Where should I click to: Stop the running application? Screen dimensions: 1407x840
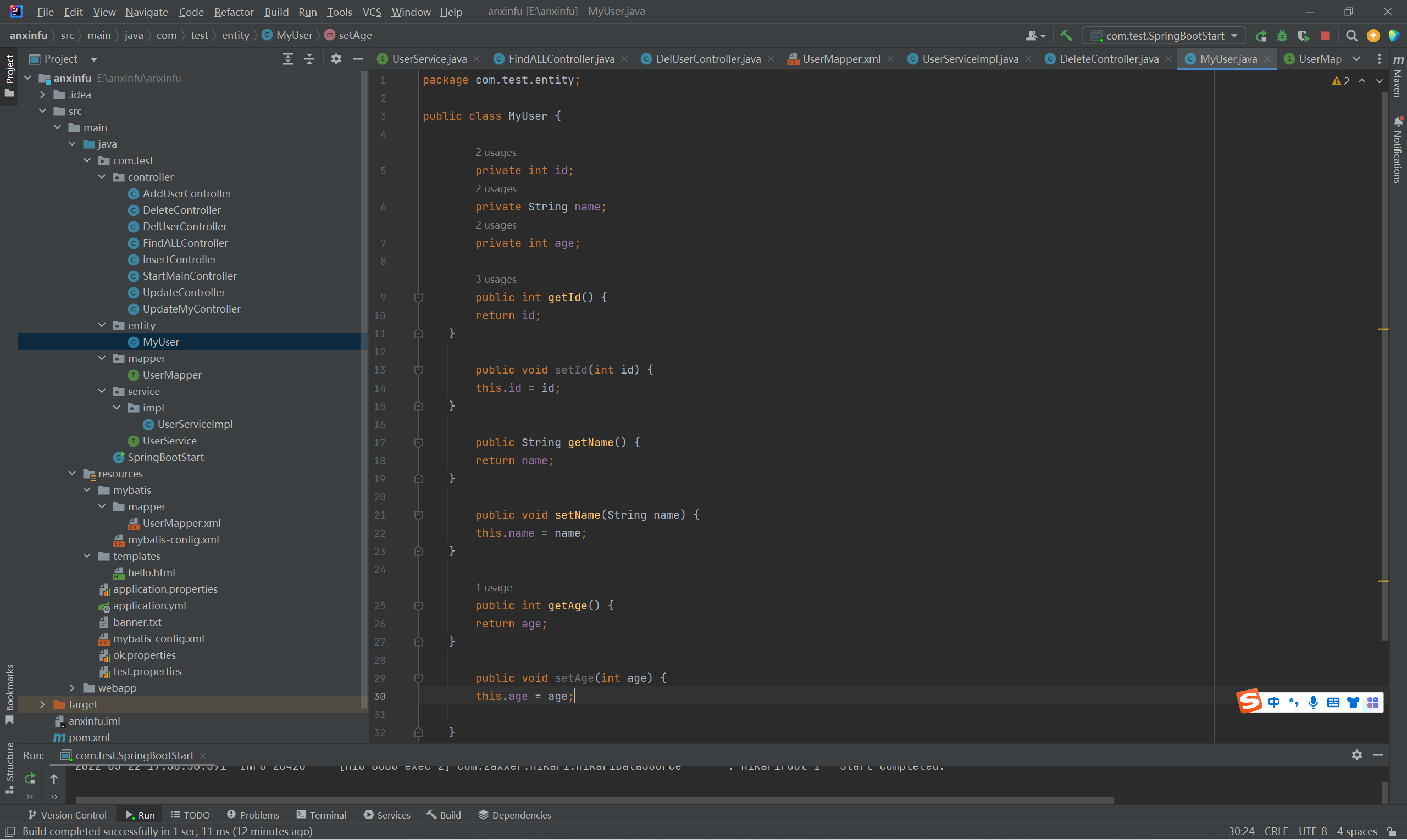(x=1325, y=36)
